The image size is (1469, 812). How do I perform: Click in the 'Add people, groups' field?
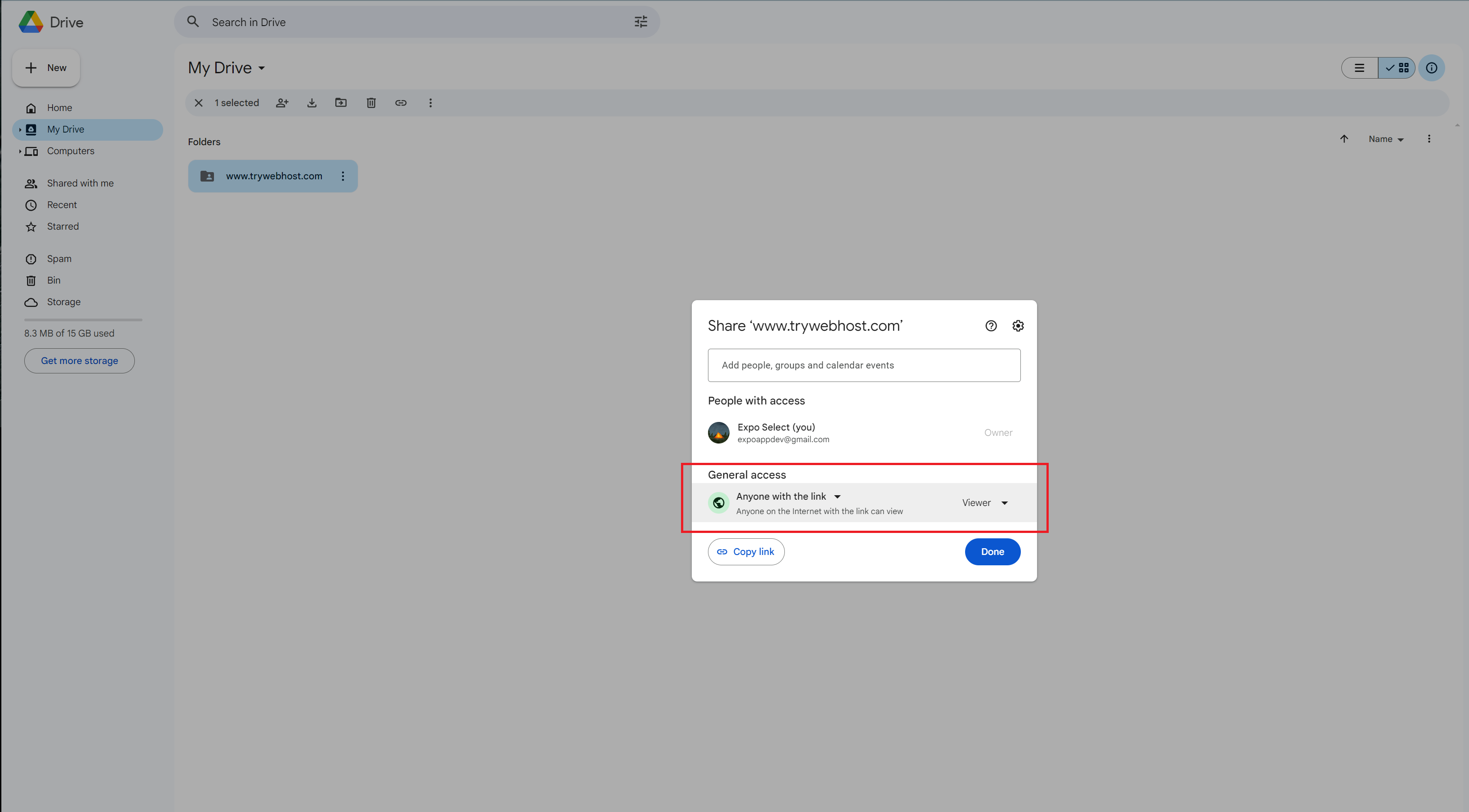pyautogui.click(x=864, y=365)
